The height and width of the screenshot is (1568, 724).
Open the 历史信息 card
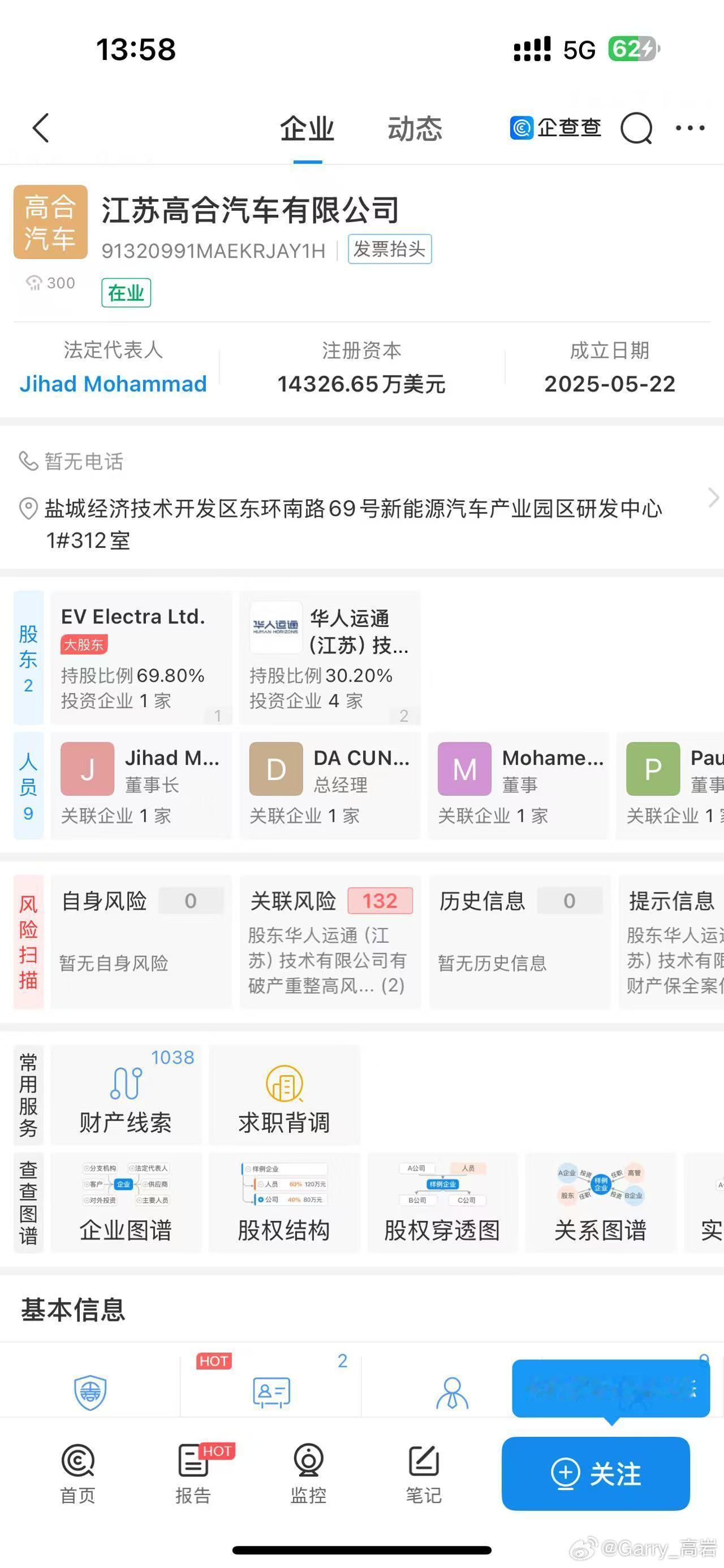pos(519,942)
